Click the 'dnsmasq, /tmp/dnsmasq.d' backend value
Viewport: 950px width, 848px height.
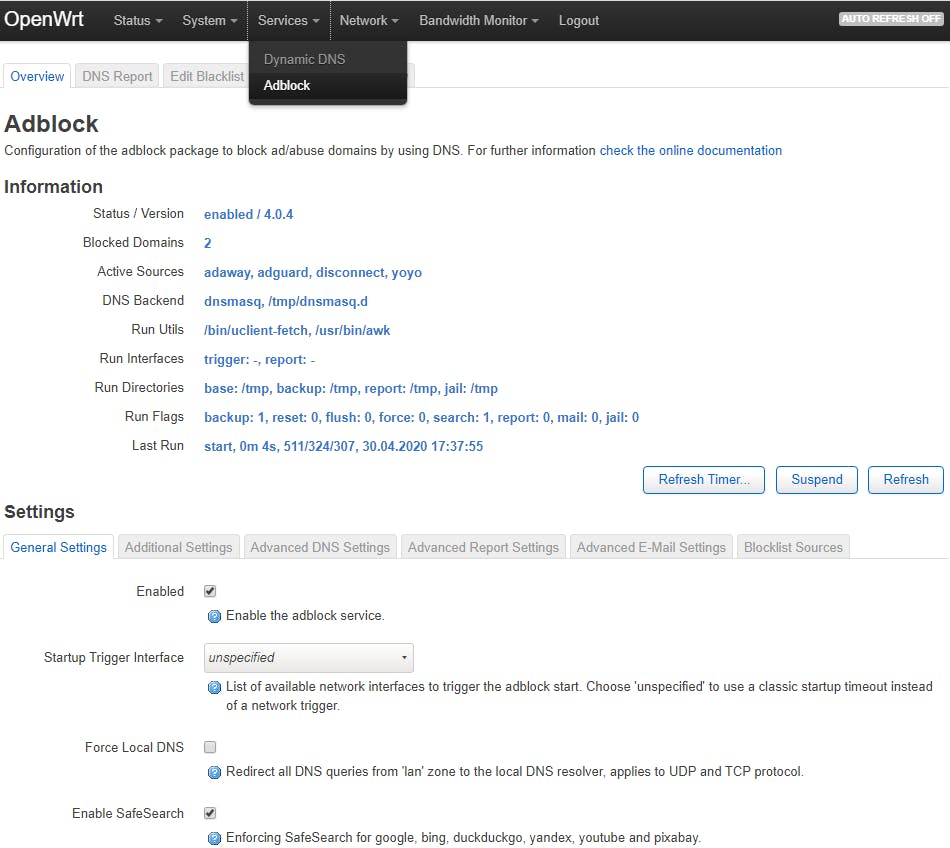pyautogui.click(x=286, y=302)
